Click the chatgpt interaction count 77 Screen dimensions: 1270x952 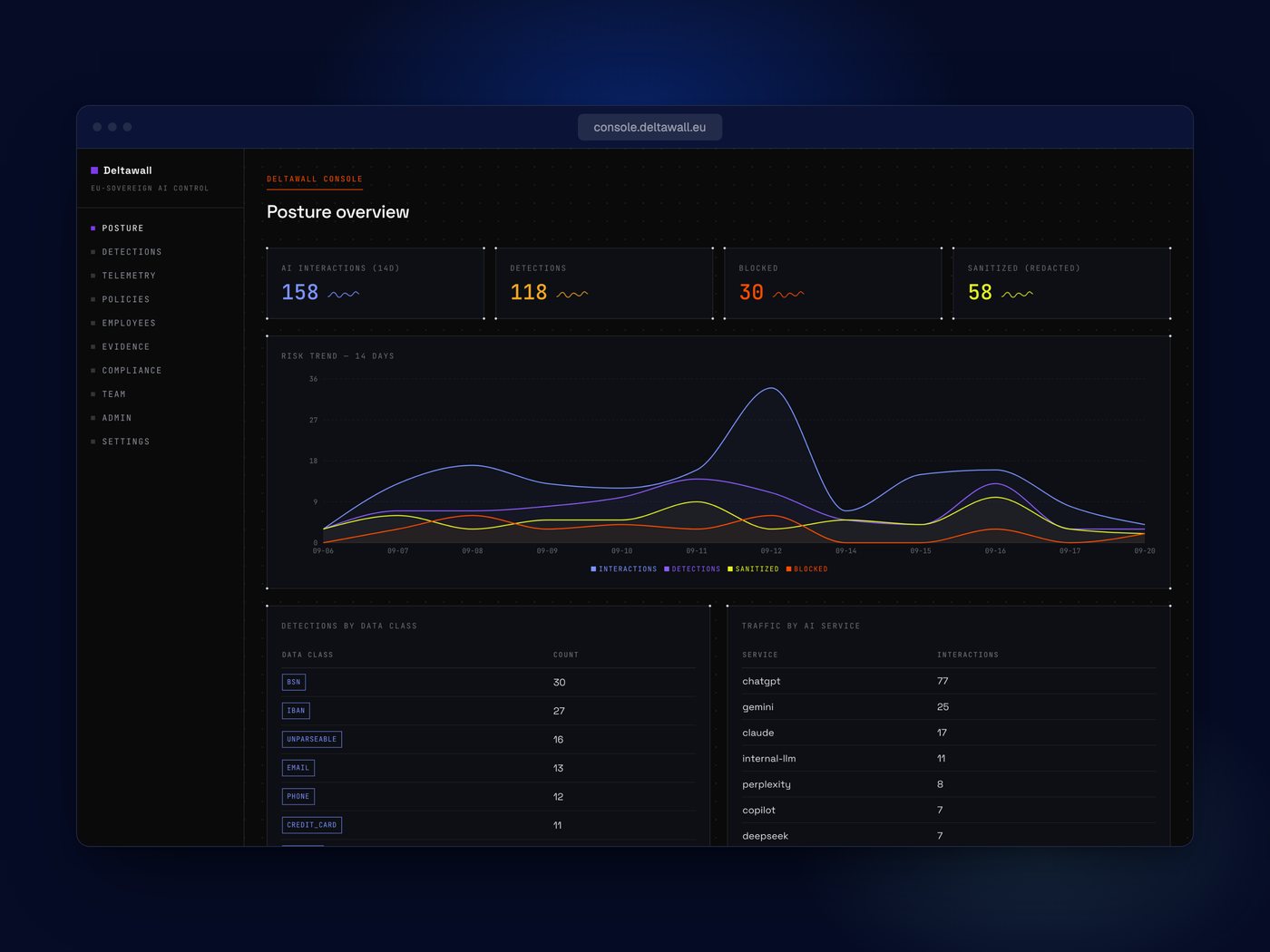[x=943, y=681]
